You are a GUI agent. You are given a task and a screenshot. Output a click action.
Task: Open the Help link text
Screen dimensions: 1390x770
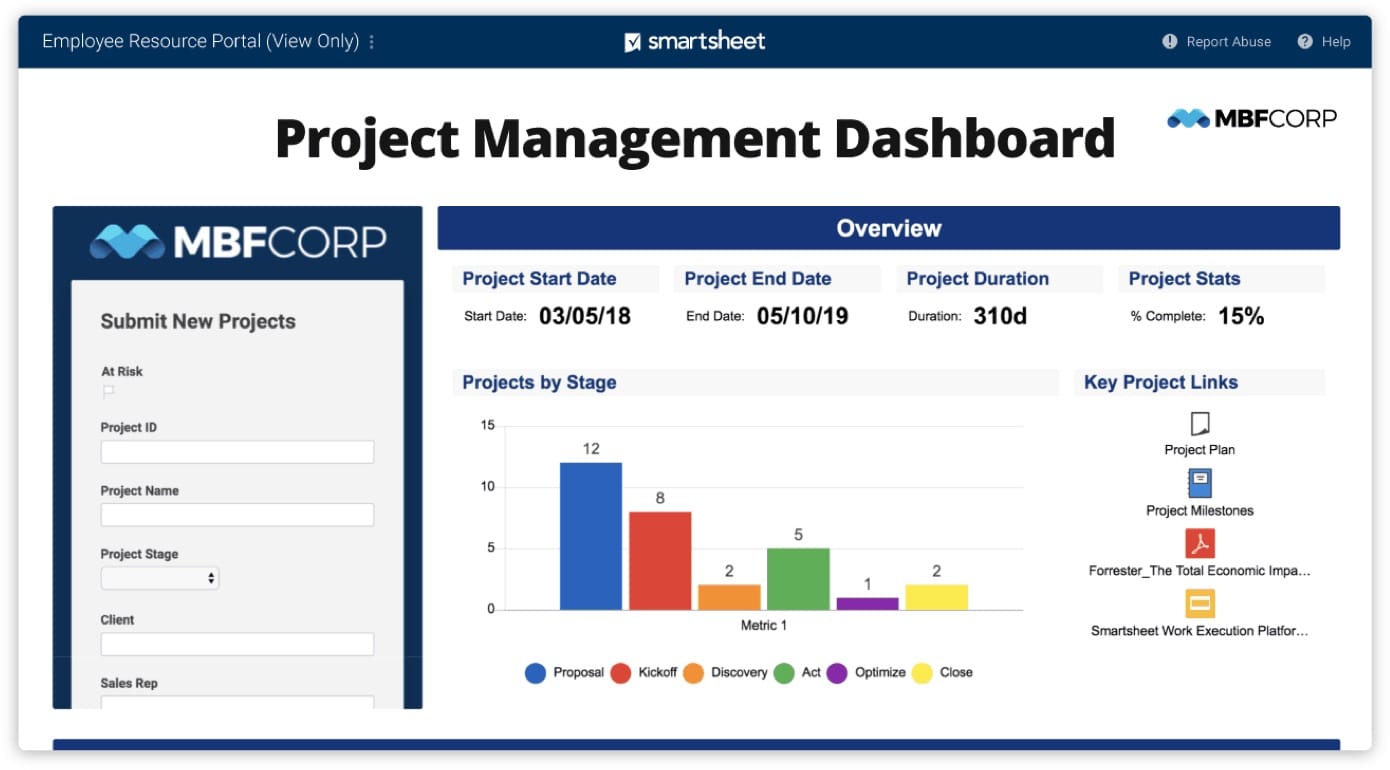pos(1336,42)
